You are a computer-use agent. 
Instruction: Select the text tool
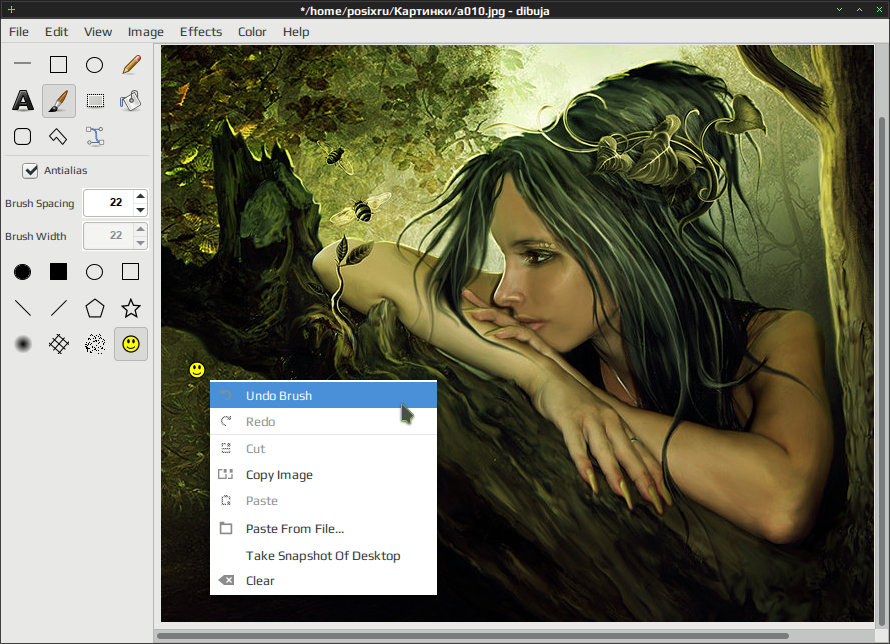pos(23,100)
